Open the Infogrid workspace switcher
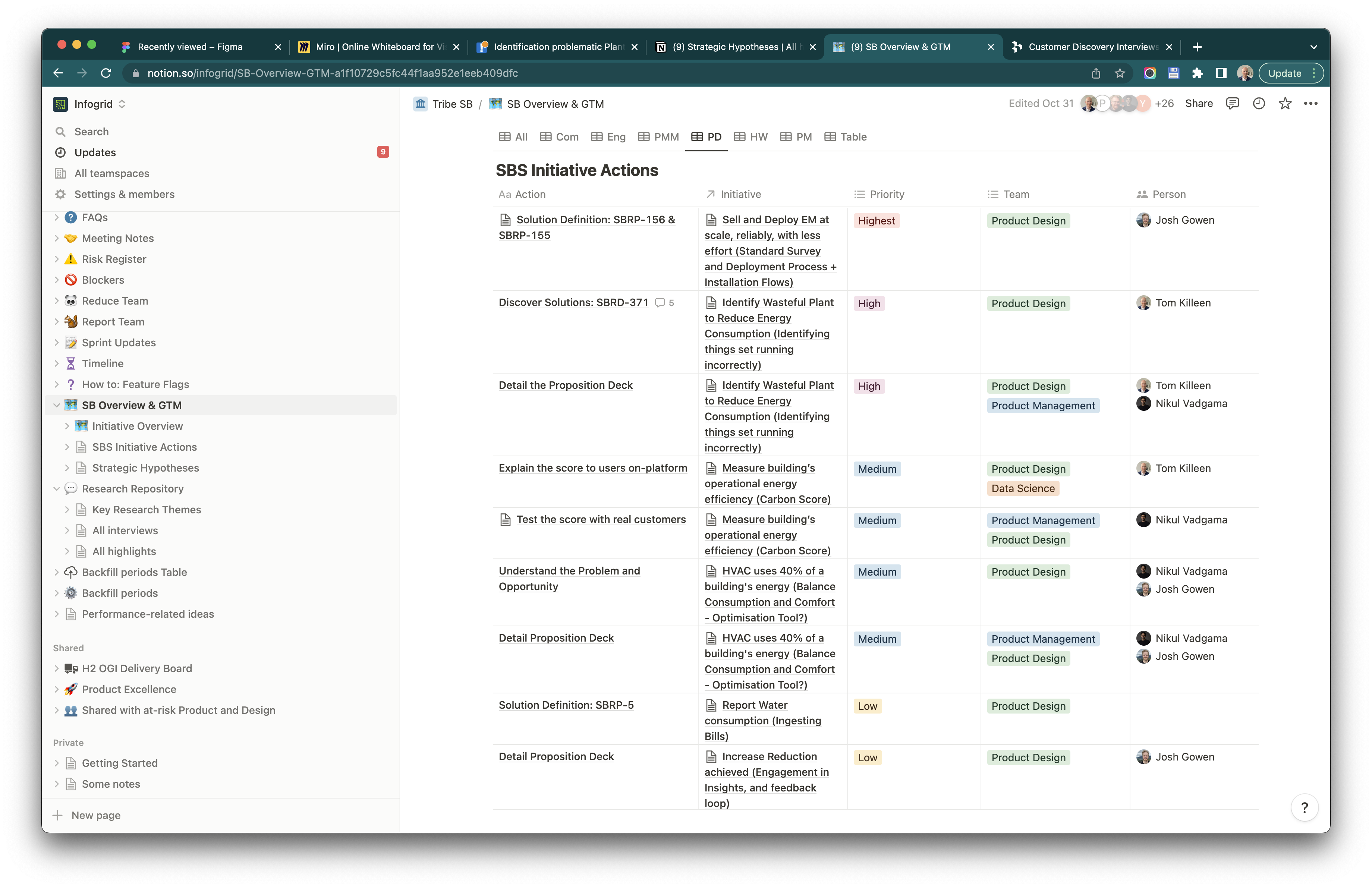Viewport: 1372px width, 888px height. coord(90,104)
